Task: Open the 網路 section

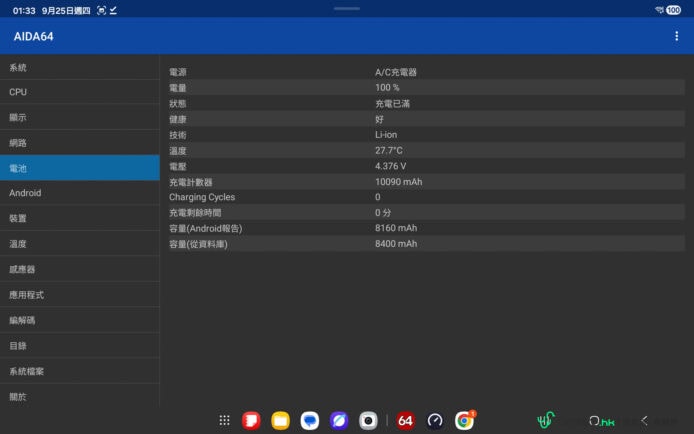Action: (80, 142)
